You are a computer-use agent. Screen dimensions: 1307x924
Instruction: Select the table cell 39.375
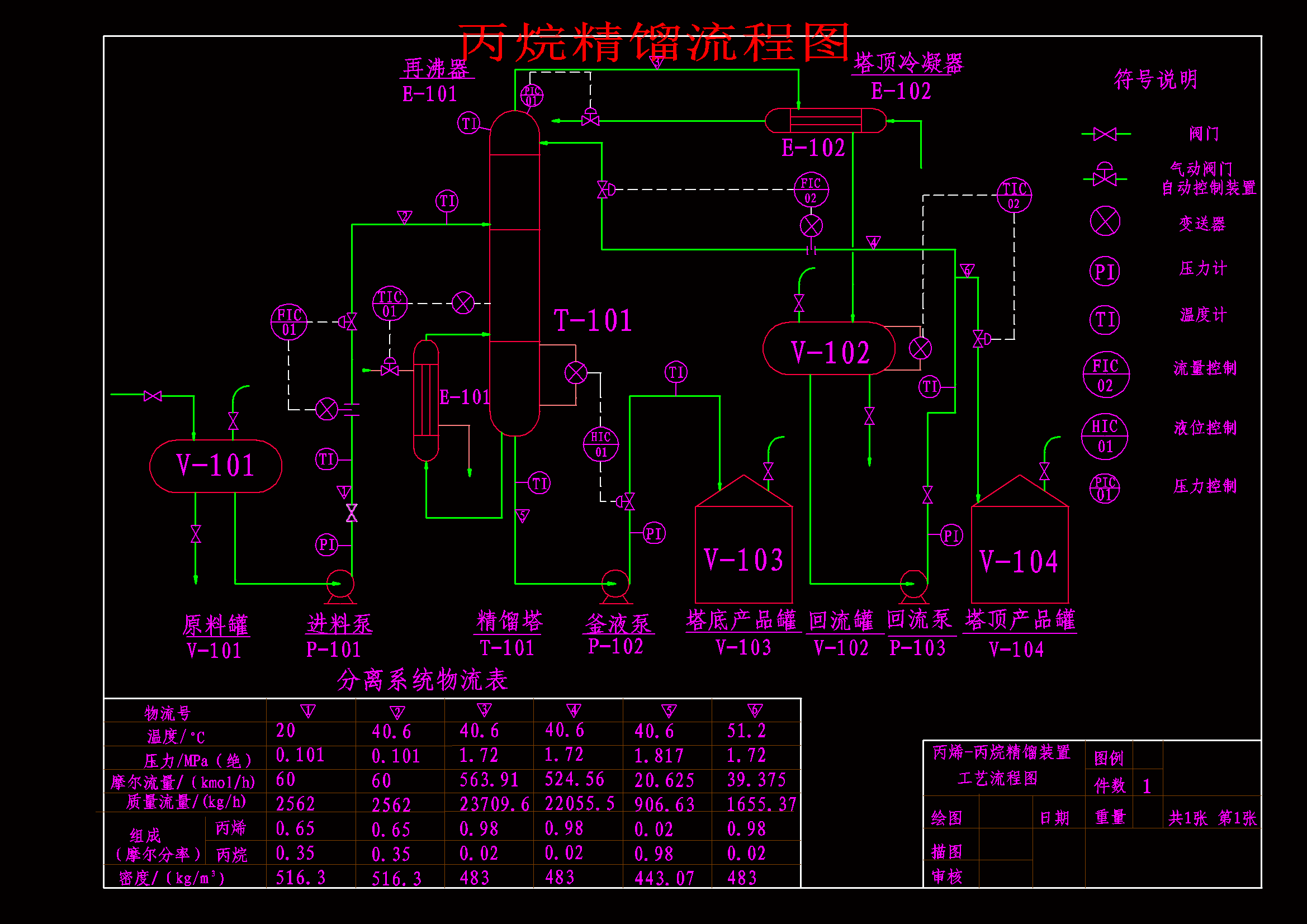(756, 779)
